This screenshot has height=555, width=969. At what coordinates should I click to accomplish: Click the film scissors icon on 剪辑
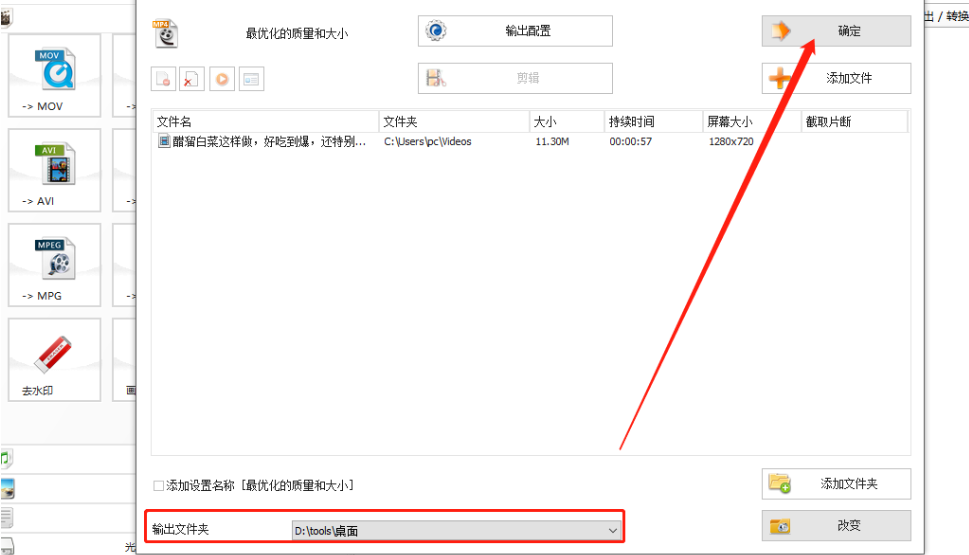(436, 78)
